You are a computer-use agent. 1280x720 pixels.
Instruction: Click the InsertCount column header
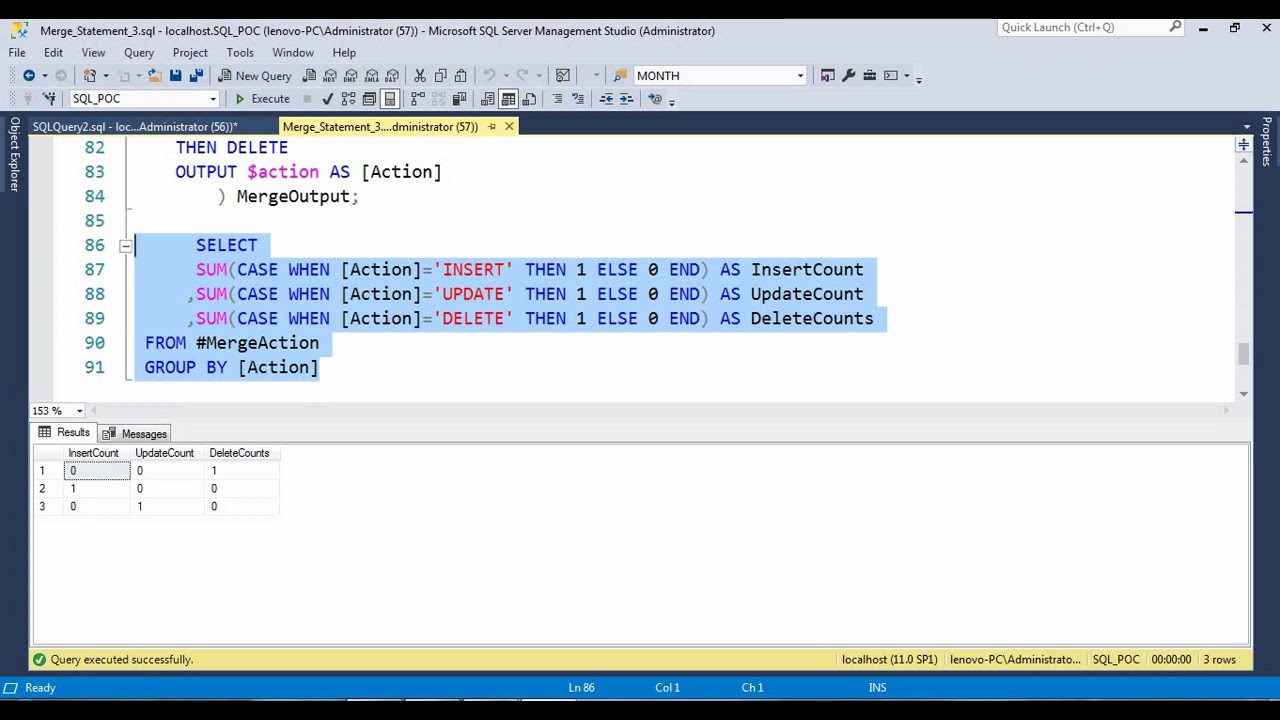[97, 453]
